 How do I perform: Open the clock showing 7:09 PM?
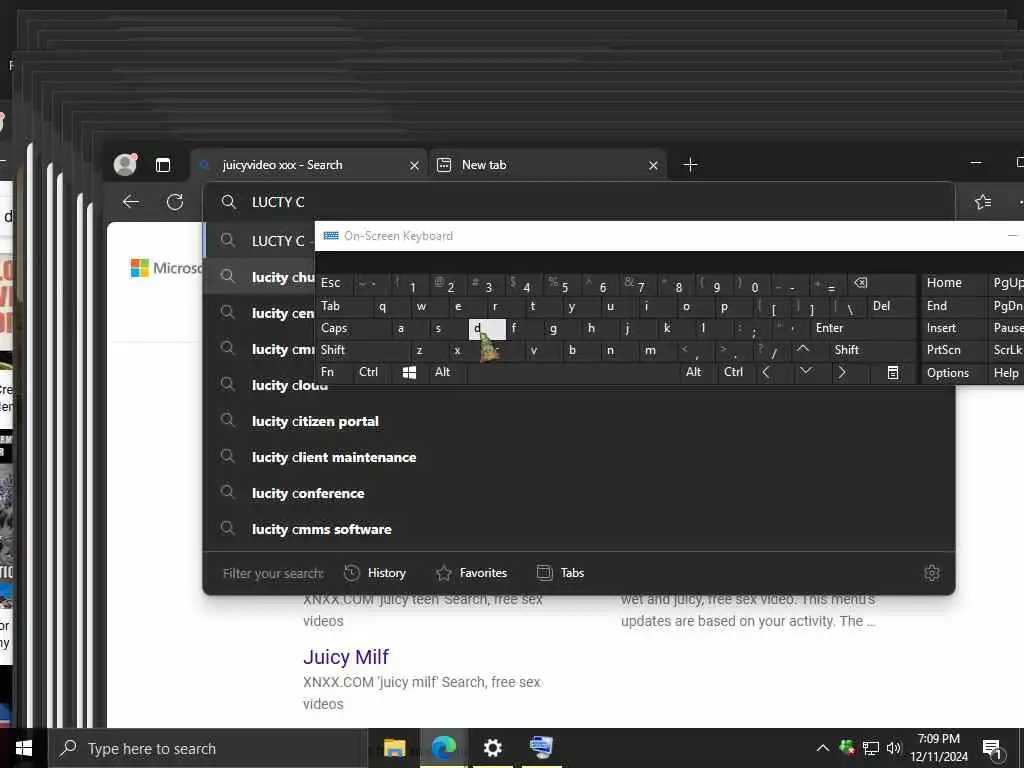click(938, 748)
